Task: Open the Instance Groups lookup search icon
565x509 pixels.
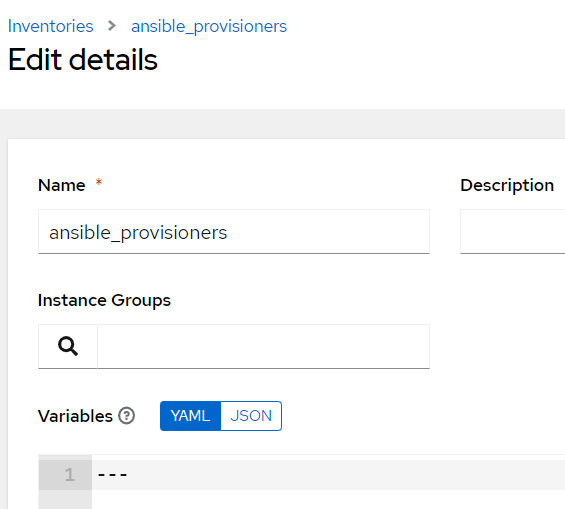Action: pos(68,346)
